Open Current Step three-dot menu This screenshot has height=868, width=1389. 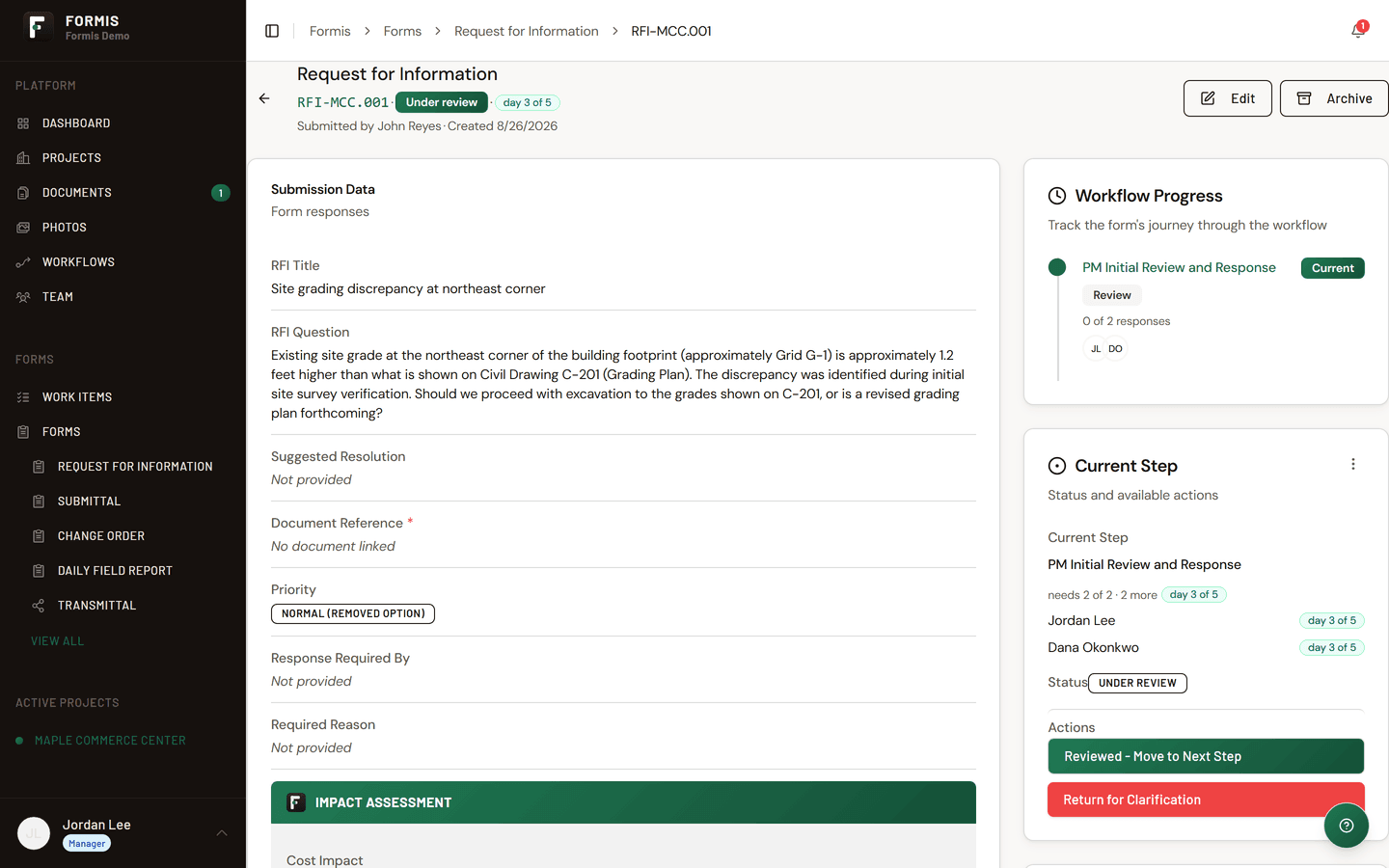tap(1353, 464)
